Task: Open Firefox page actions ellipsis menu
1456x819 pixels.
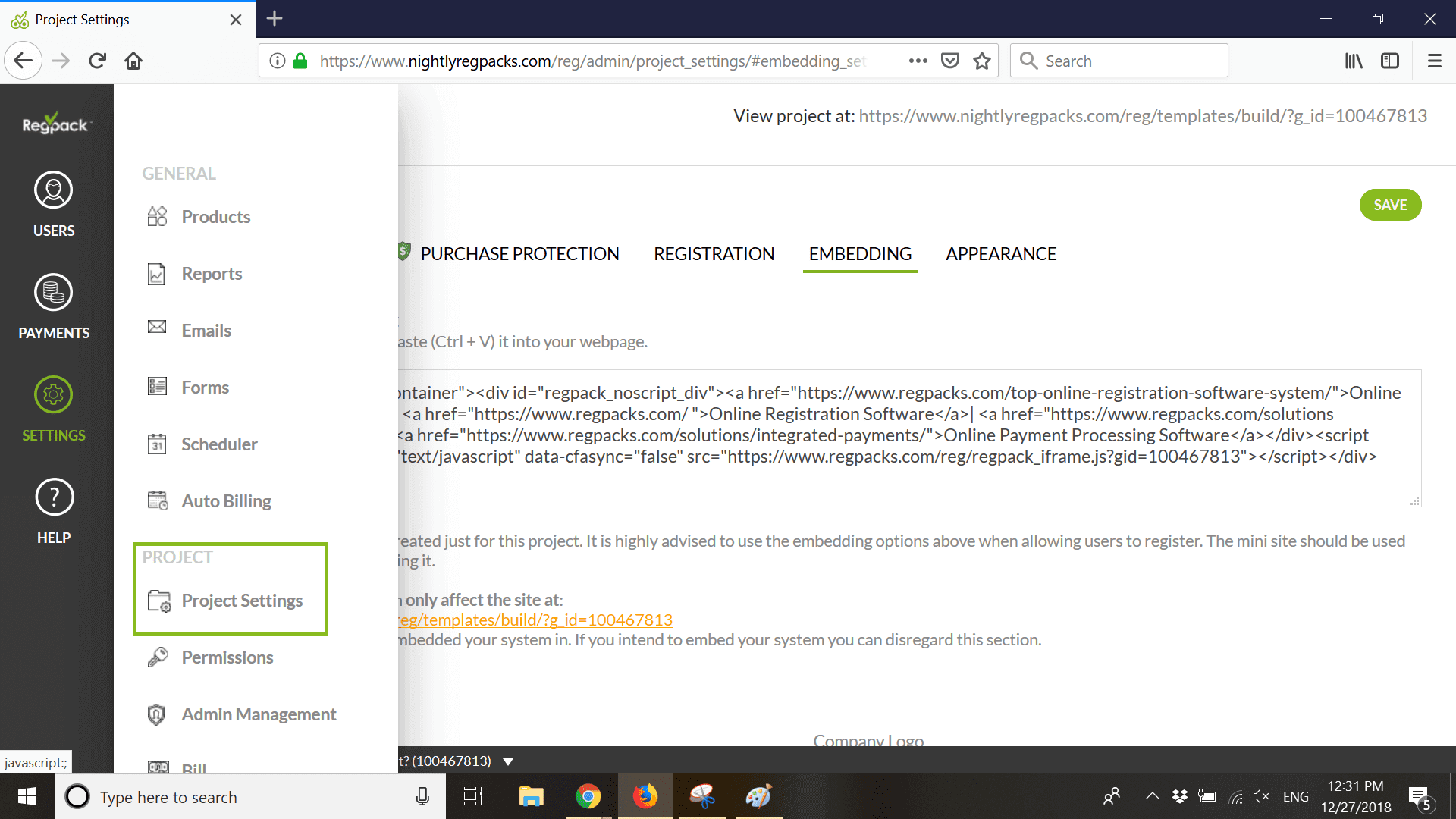Action: point(918,61)
